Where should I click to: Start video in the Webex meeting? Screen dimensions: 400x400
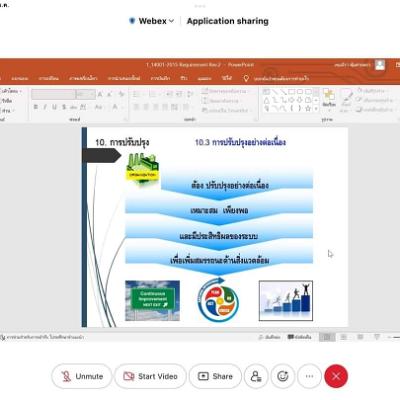click(x=150, y=376)
